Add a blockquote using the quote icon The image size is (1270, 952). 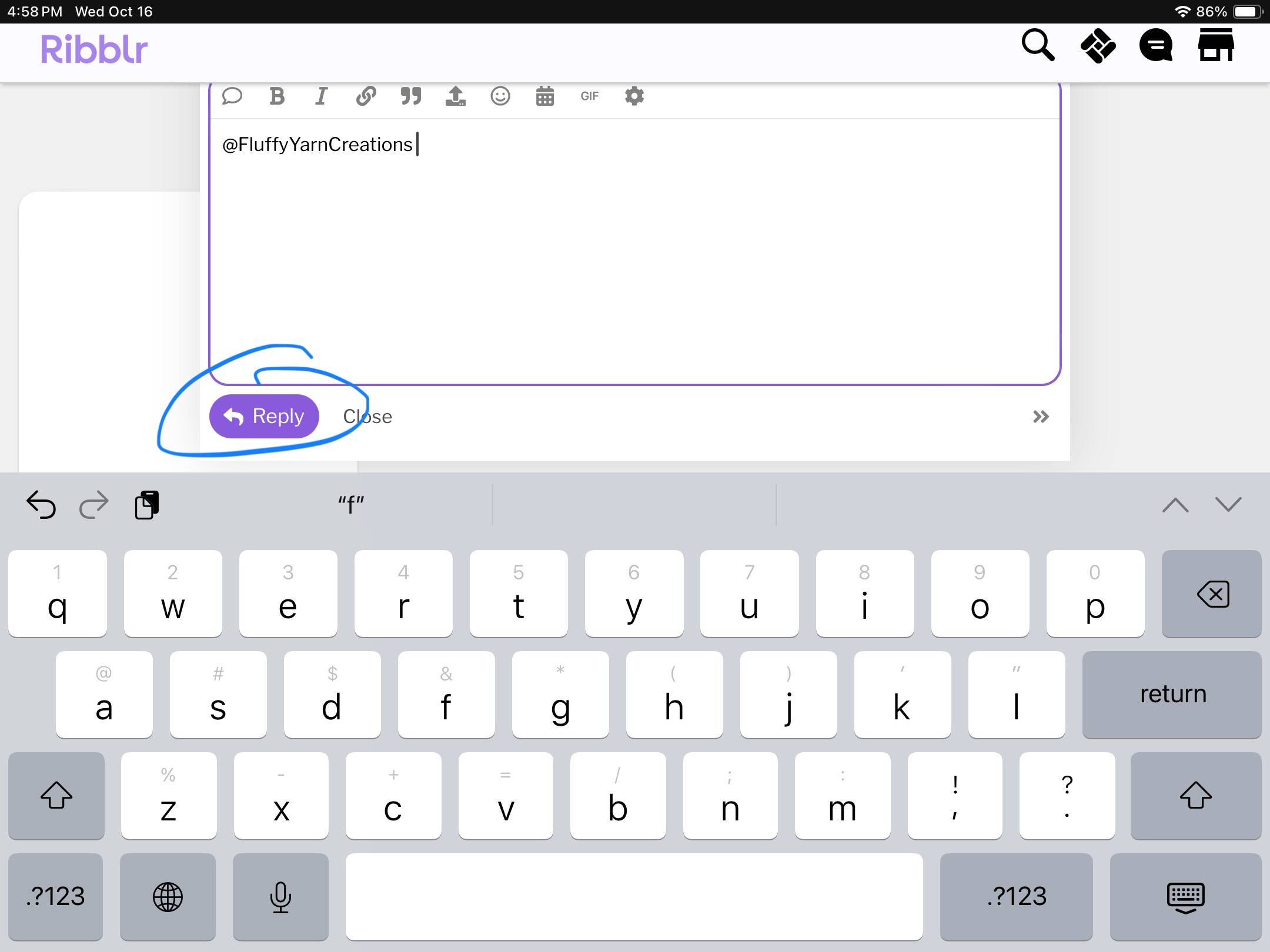(x=410, y=96)
